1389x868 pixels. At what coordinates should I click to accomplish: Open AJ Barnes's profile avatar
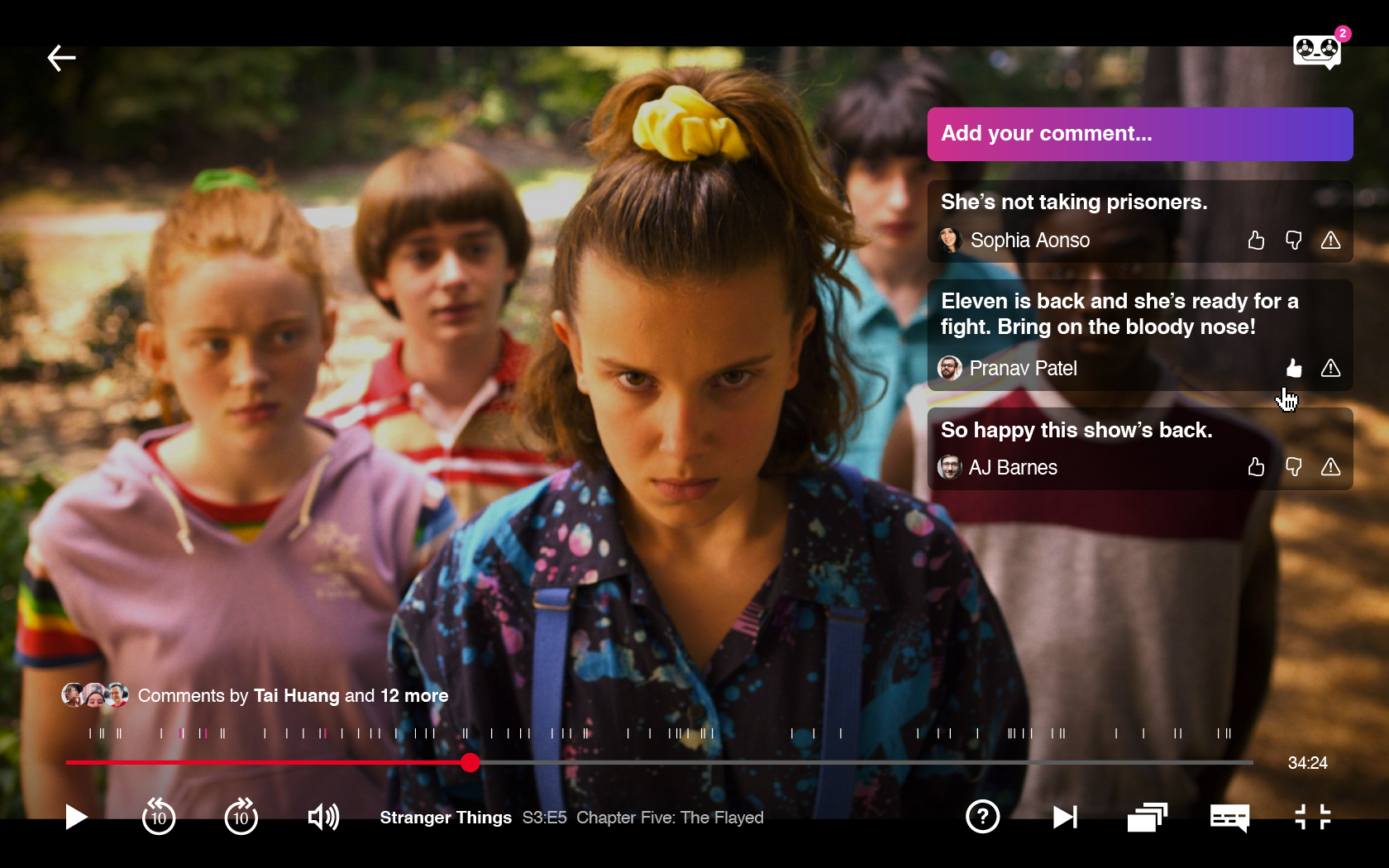950,467
